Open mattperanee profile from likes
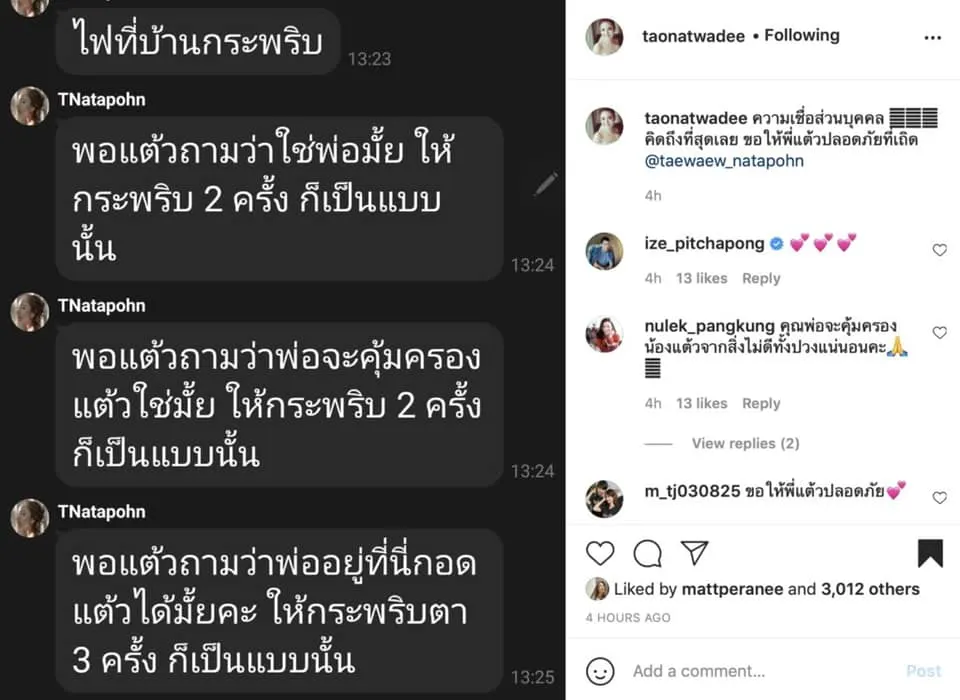 [732, 589]
